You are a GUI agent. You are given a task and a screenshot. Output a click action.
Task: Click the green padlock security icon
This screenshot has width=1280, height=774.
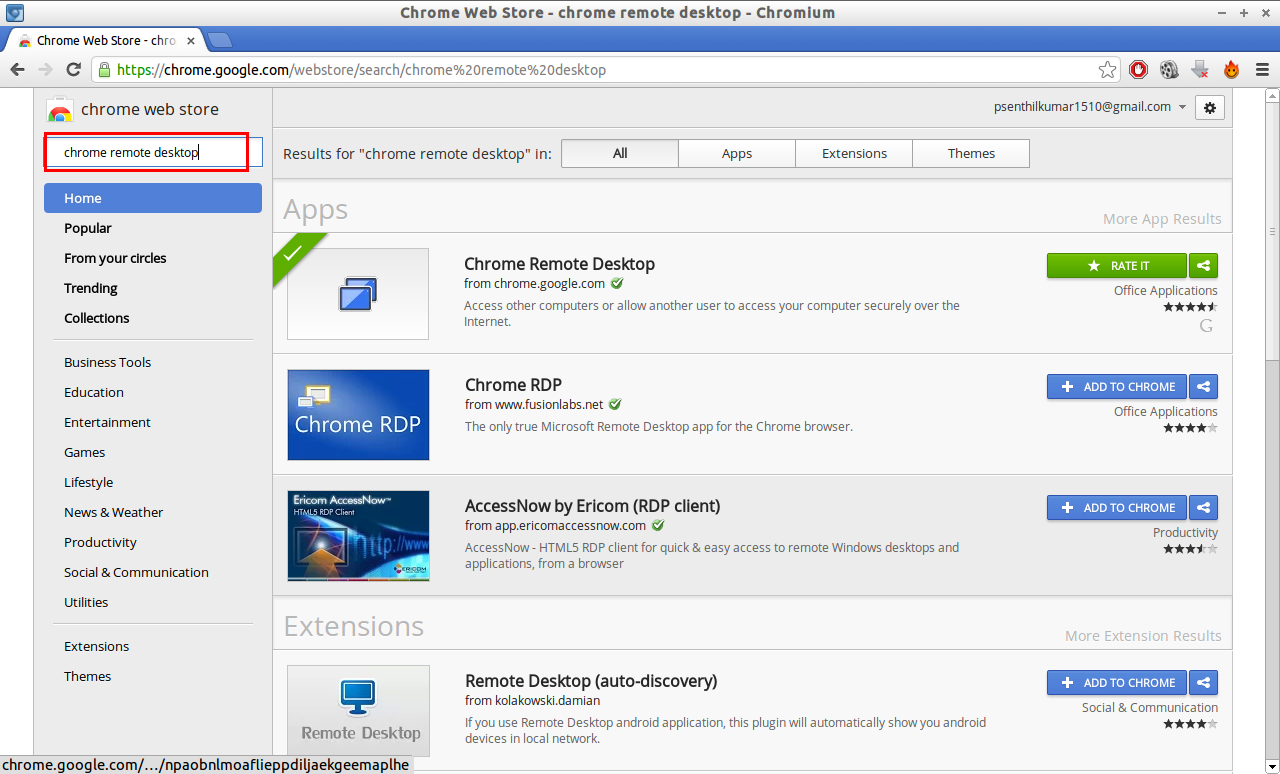click(x=105, y=70)
